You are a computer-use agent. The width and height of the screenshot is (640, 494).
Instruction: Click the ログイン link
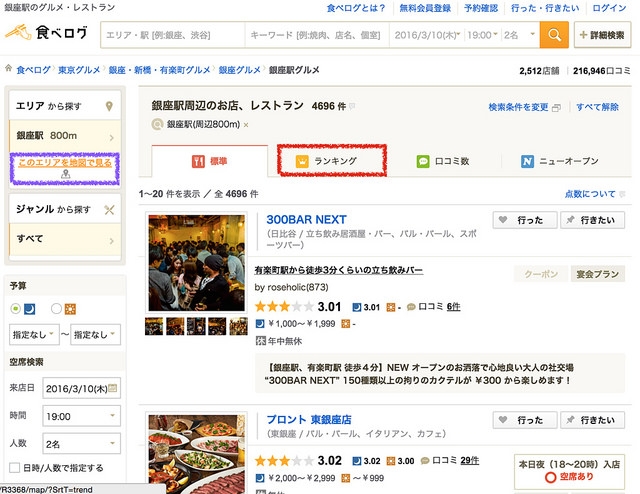[609, 8]
